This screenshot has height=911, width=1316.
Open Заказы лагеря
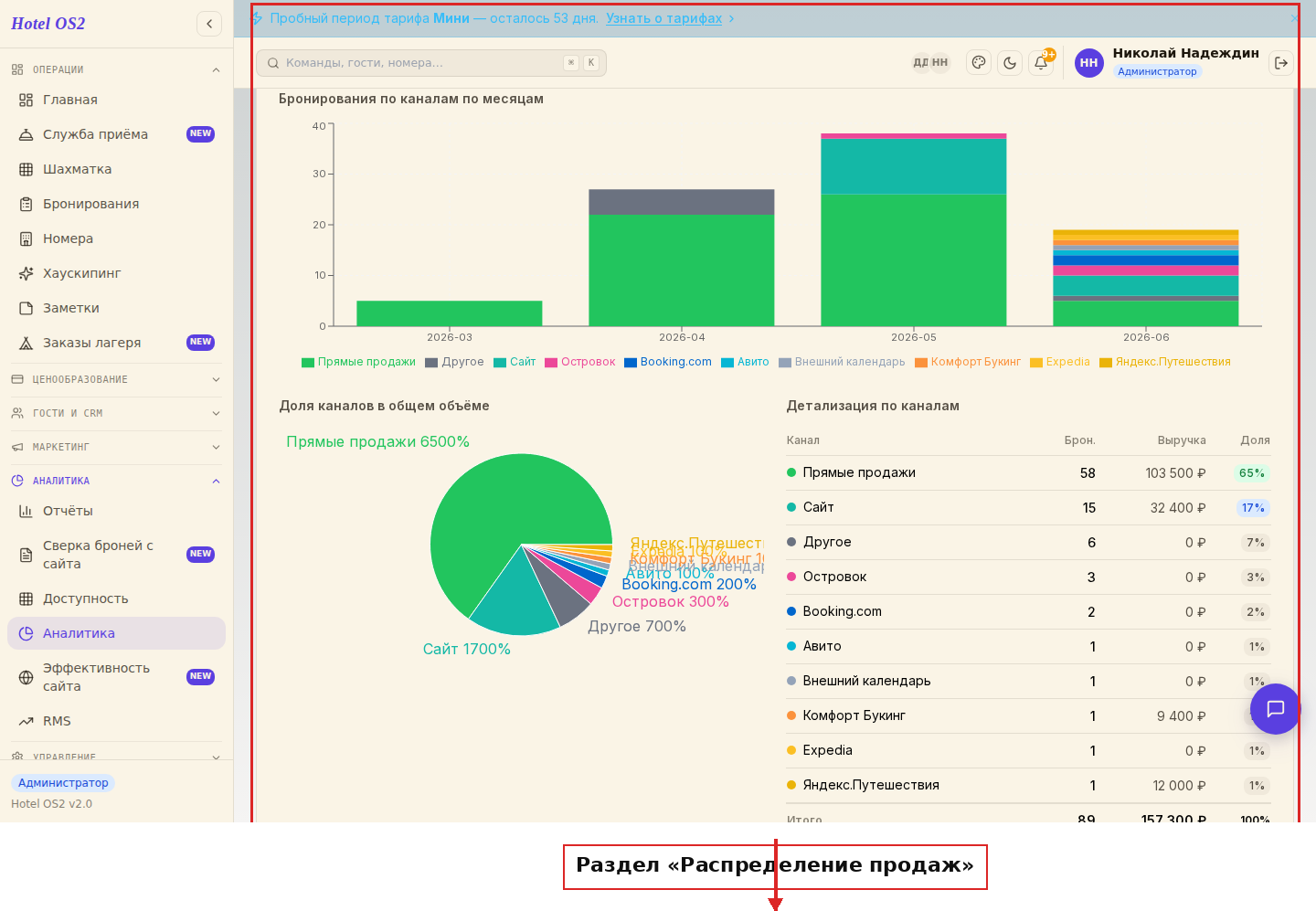pyautogui.click(x=116, y=343)
